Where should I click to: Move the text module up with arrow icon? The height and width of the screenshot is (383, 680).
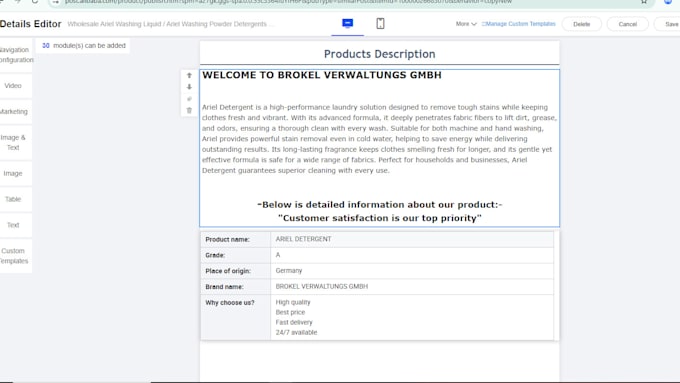pyautogui.click(x=189, y=75)
